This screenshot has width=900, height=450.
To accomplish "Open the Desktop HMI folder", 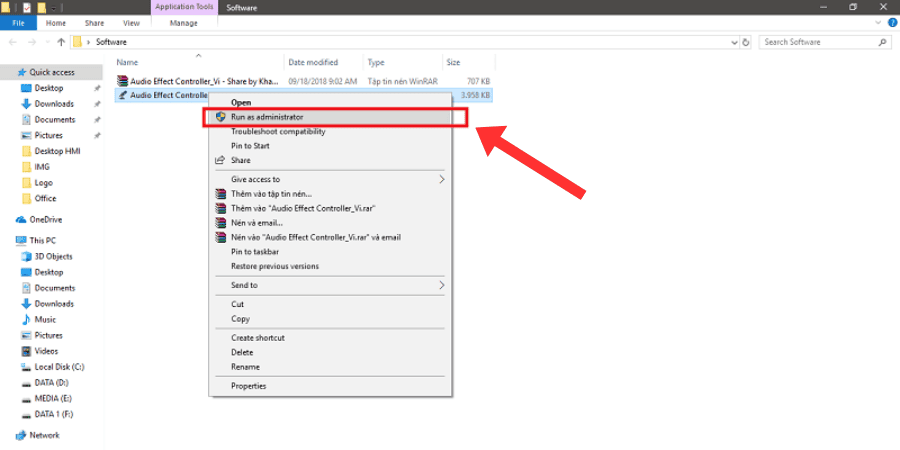I will click(x=57, y=152).
